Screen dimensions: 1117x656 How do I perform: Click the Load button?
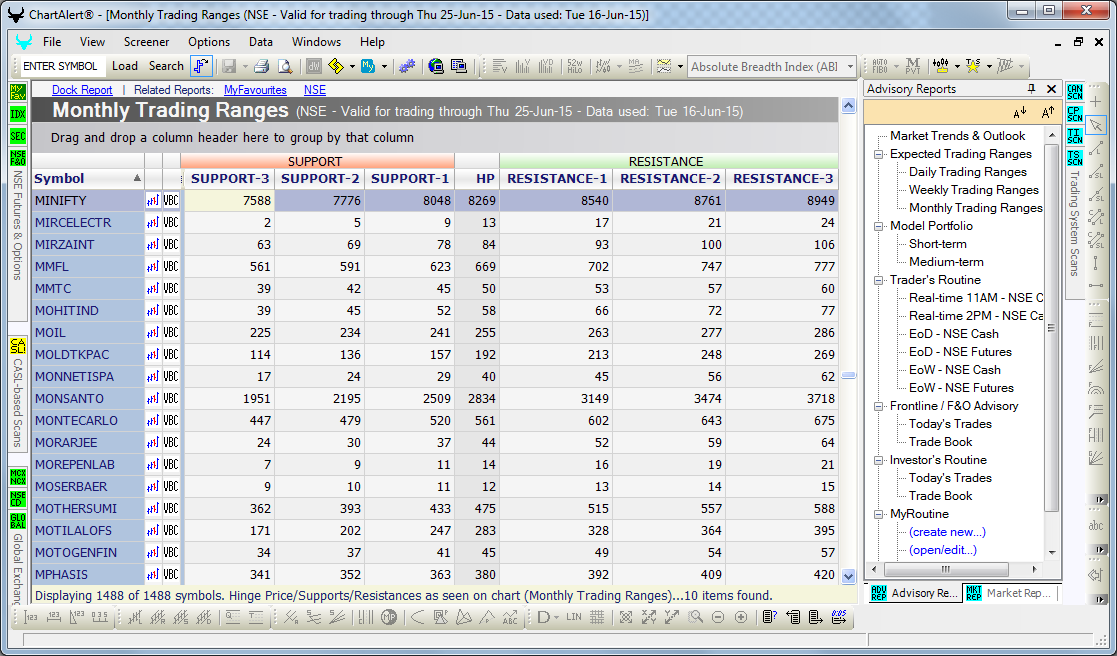point(125,66)
